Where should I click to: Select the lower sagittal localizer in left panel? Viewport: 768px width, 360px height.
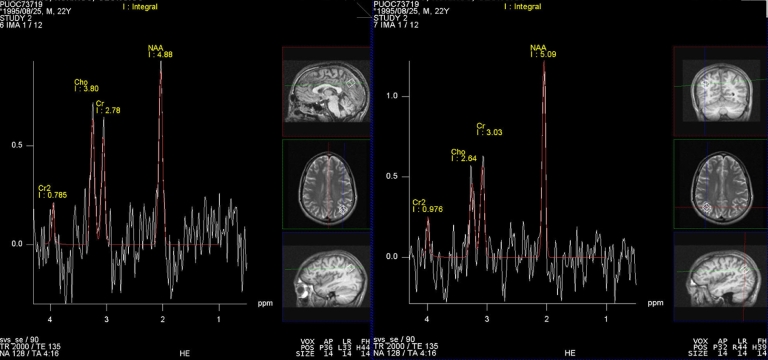pyautogui.click(x=326, y=277)
